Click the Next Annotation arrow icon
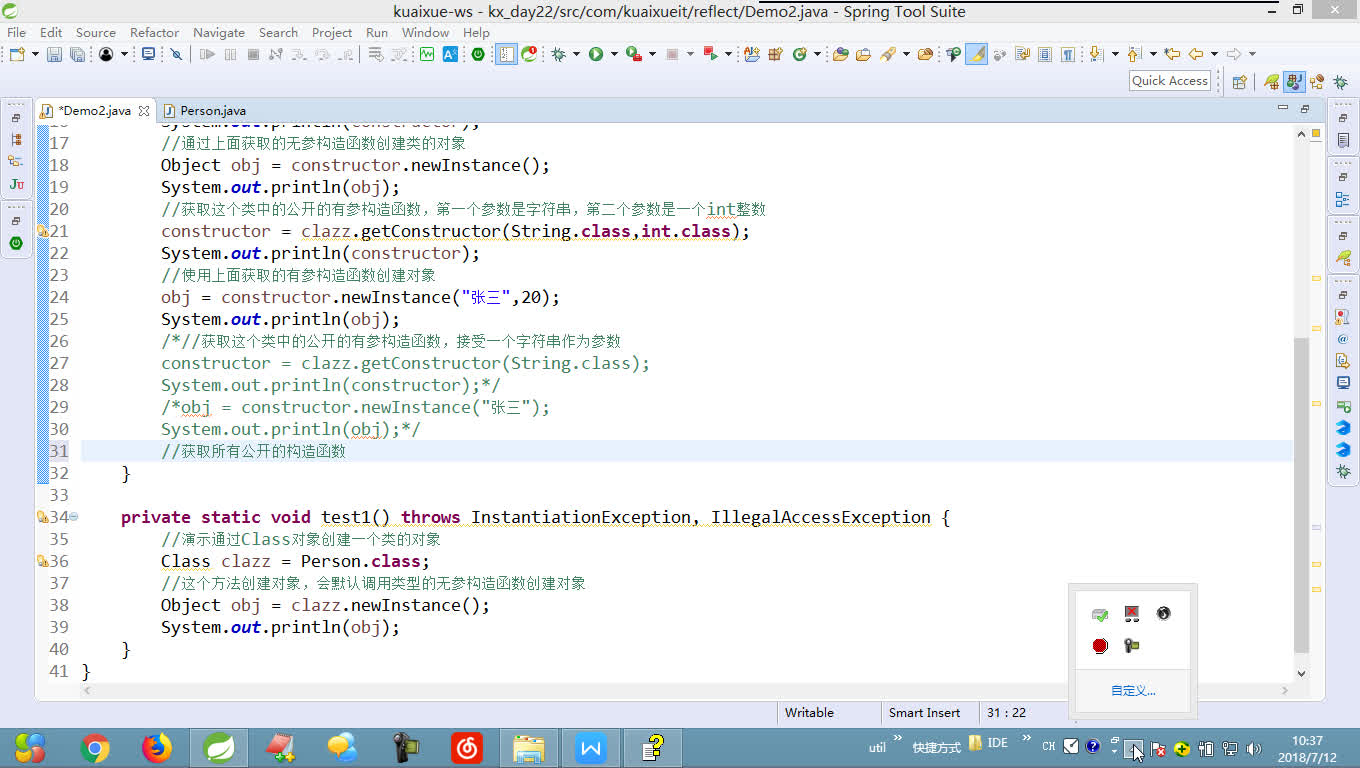This screenshot has width=1360, height=768. pos(1096,54)
